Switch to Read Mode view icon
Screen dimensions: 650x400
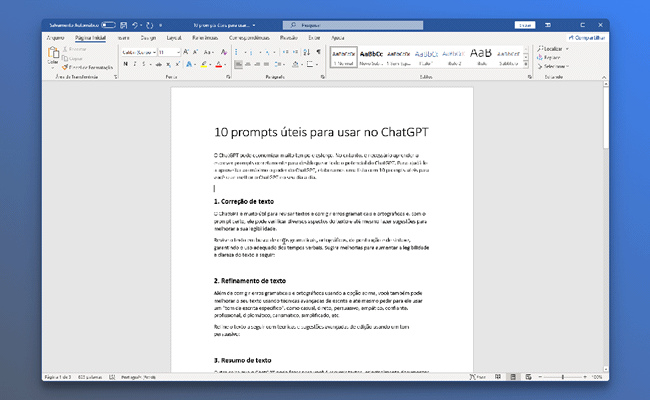click(498, 377)
